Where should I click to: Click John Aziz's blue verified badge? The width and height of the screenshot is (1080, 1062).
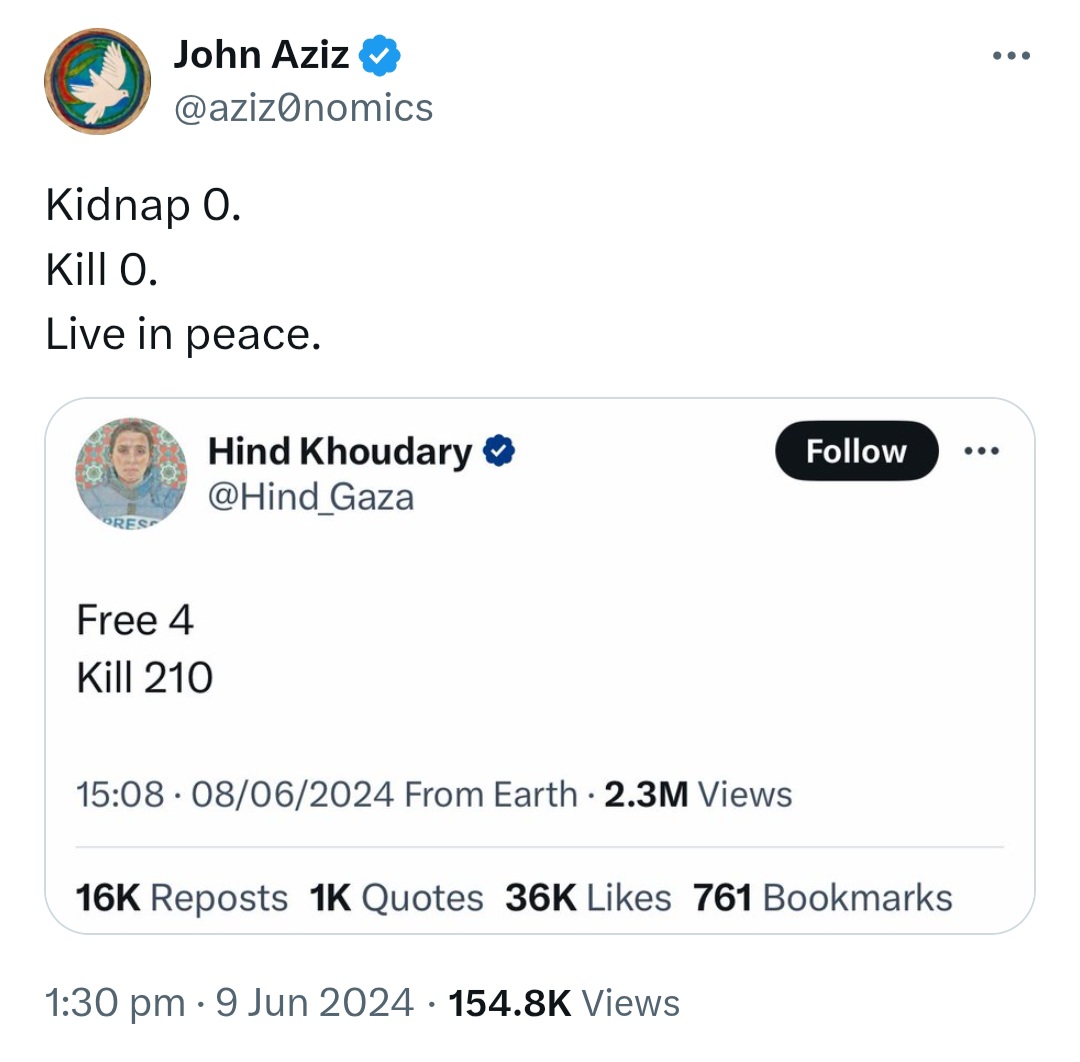380,56
